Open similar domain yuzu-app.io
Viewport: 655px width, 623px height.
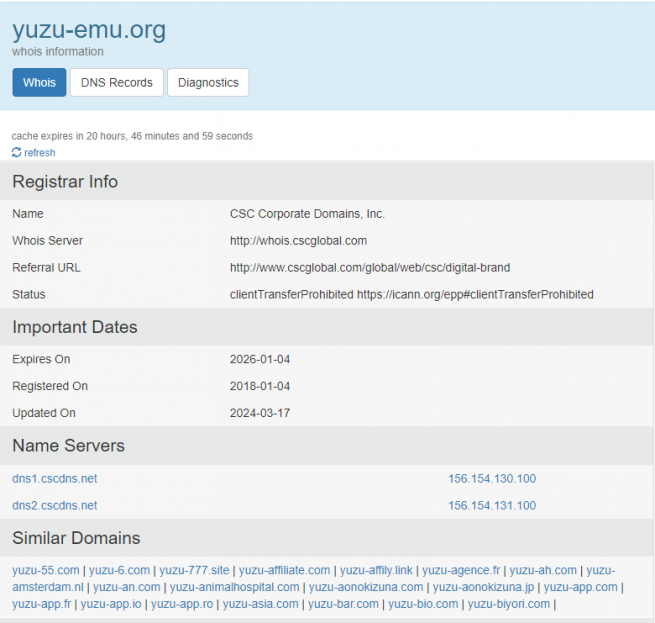tap(111, 604)
